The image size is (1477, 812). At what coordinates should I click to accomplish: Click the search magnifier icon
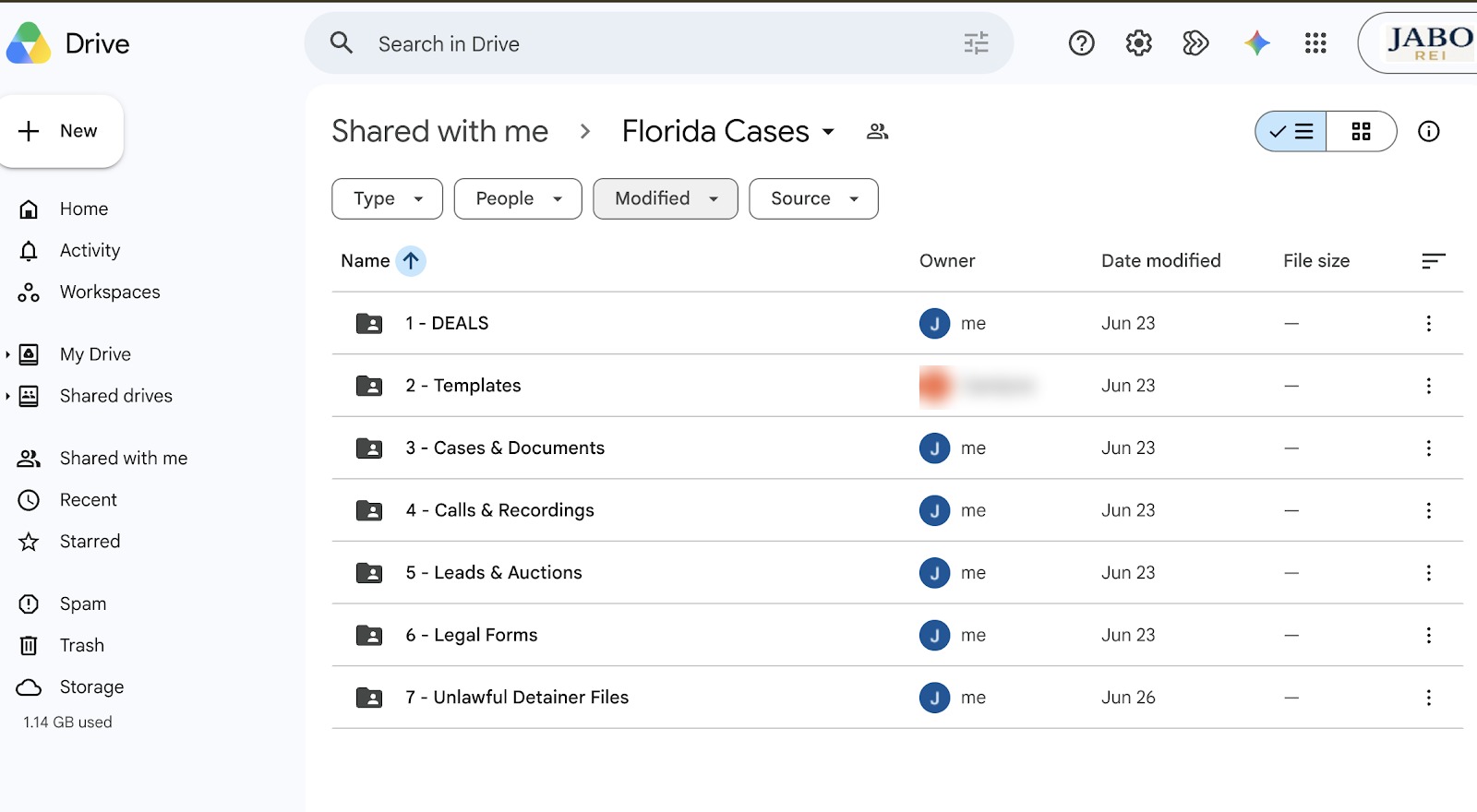pyautogui.click(x=342, y=43)
